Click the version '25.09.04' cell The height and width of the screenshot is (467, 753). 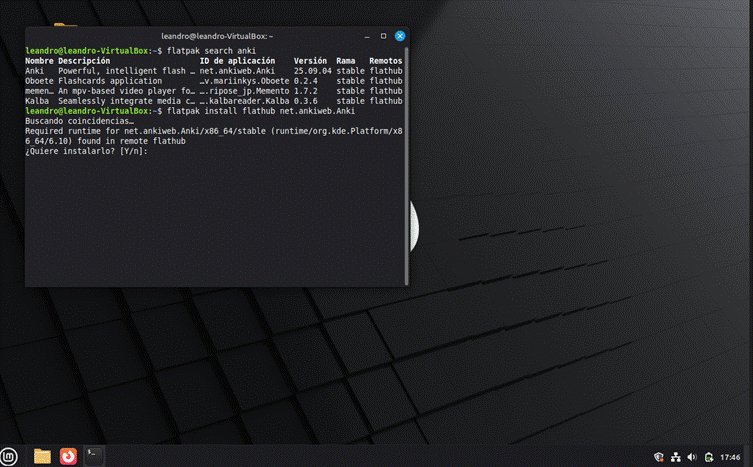pyautogui.click(x=313, y=71)
